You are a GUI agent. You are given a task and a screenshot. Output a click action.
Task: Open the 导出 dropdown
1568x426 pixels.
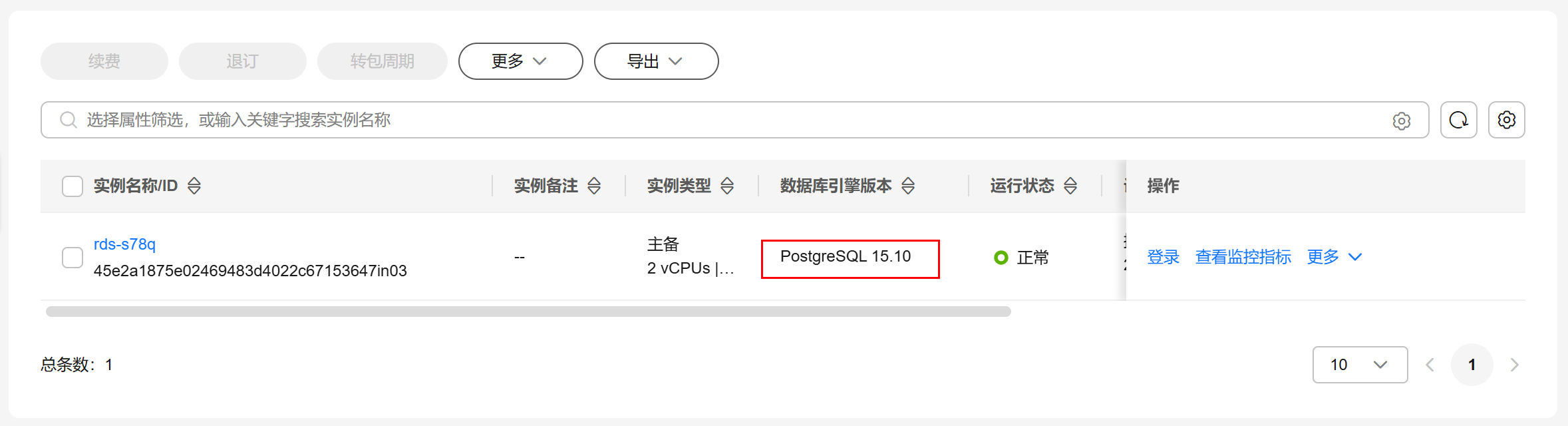point(656,61)
